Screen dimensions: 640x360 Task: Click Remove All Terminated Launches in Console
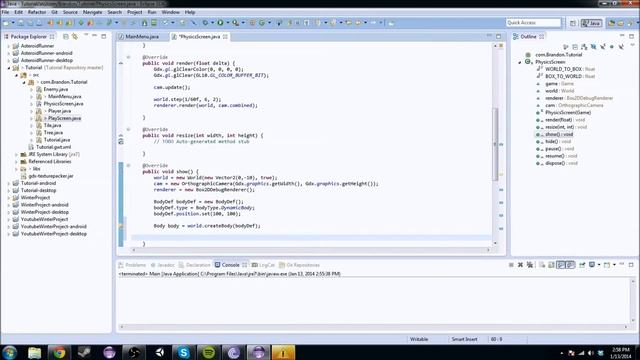coord(530,265)
